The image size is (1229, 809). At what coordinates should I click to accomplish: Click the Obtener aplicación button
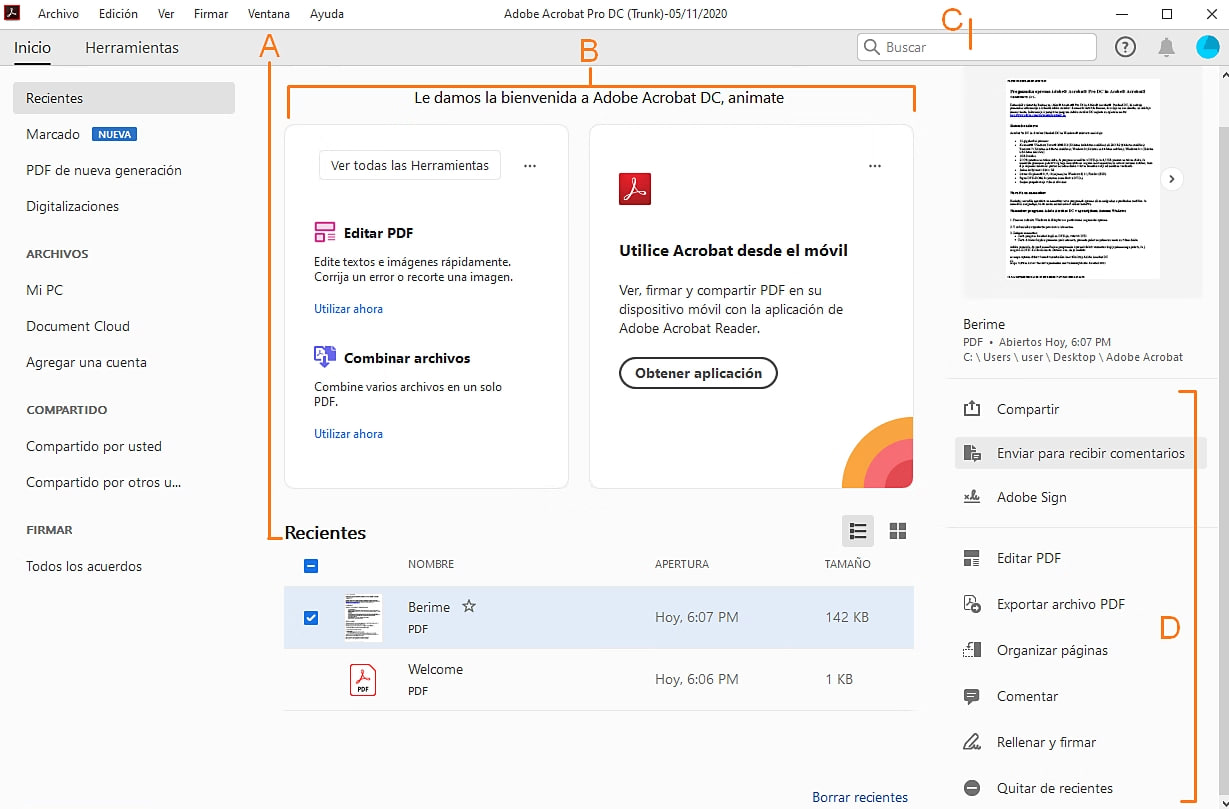point(698,373)
